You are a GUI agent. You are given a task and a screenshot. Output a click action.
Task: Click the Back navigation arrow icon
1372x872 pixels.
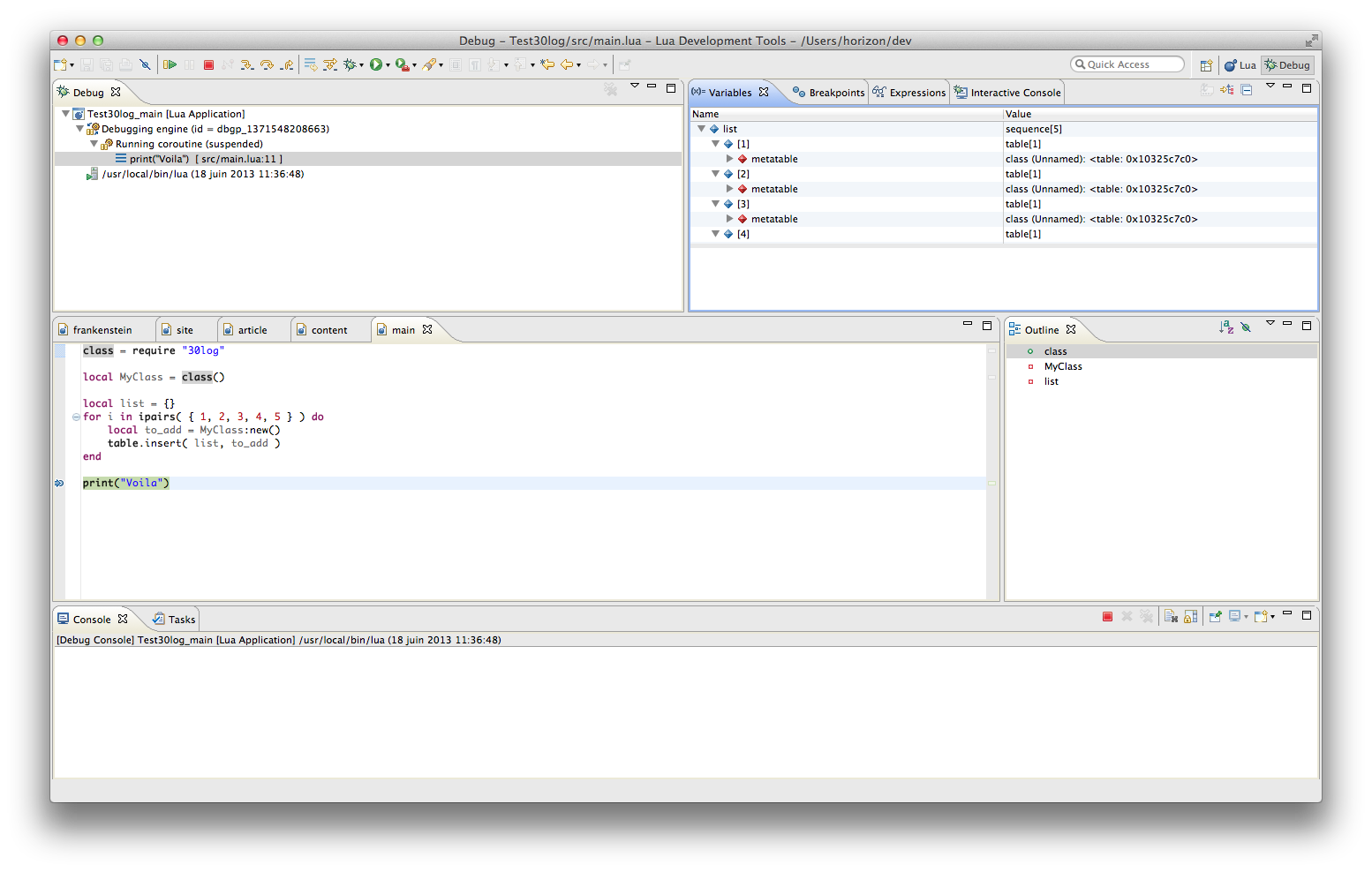click(567, 64)
